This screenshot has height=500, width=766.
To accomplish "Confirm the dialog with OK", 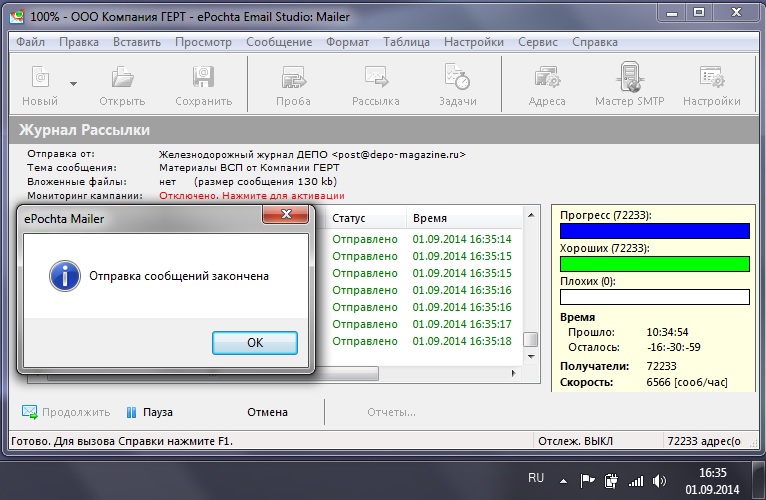I will click(255, 343).
